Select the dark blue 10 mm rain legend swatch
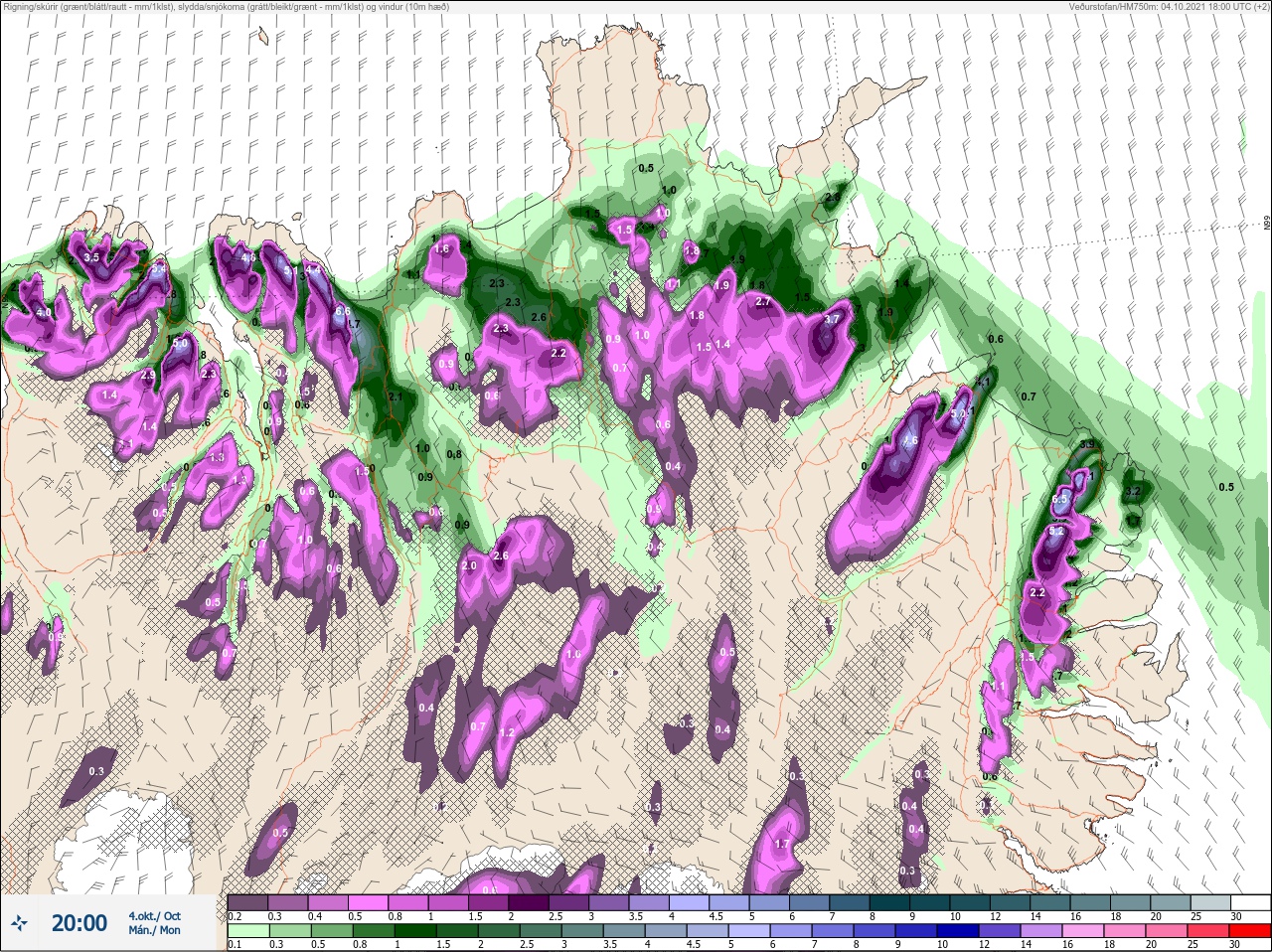The width and height of the screenshot is (1272, 952). tap(958, 930)
